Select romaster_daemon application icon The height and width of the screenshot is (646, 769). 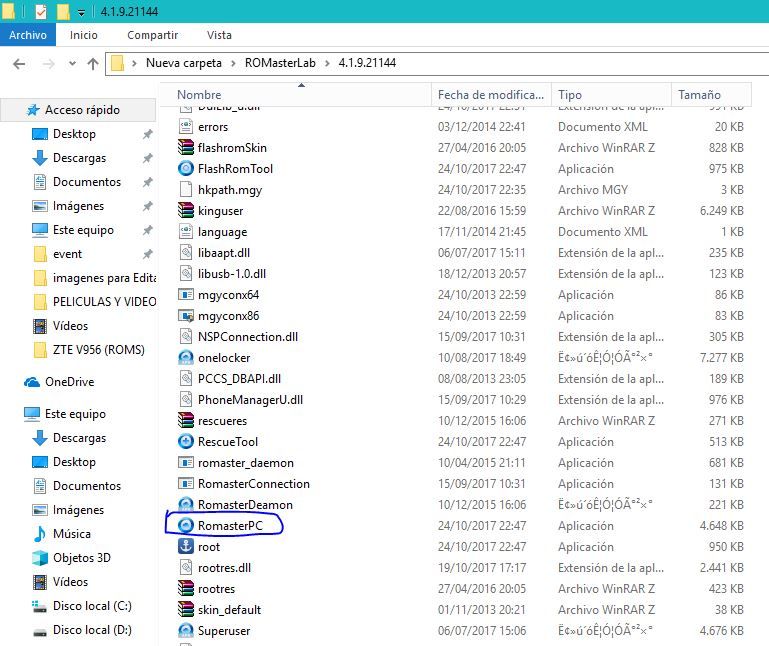point(185,463)
